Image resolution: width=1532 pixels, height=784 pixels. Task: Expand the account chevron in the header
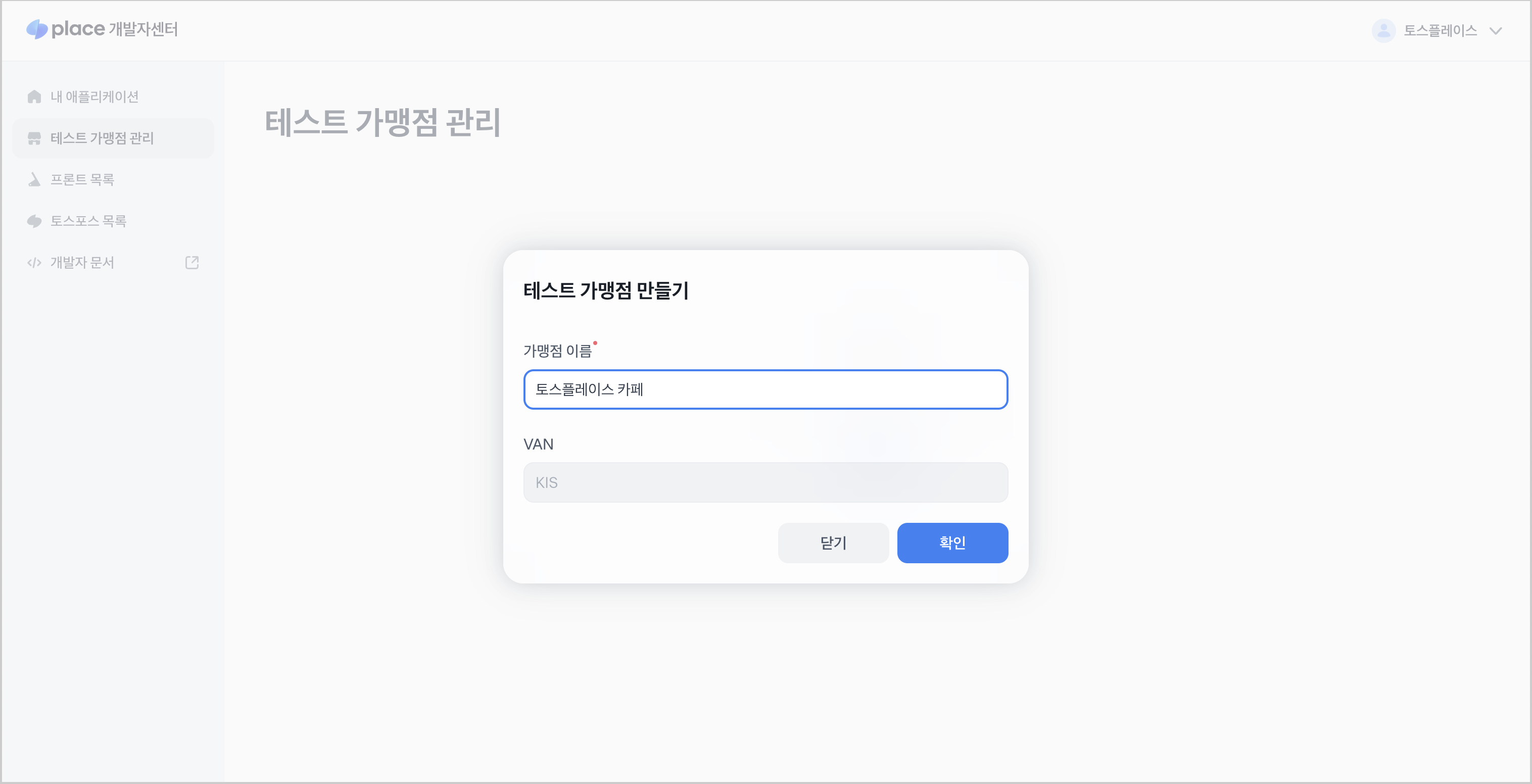[x=1495, y=30]
